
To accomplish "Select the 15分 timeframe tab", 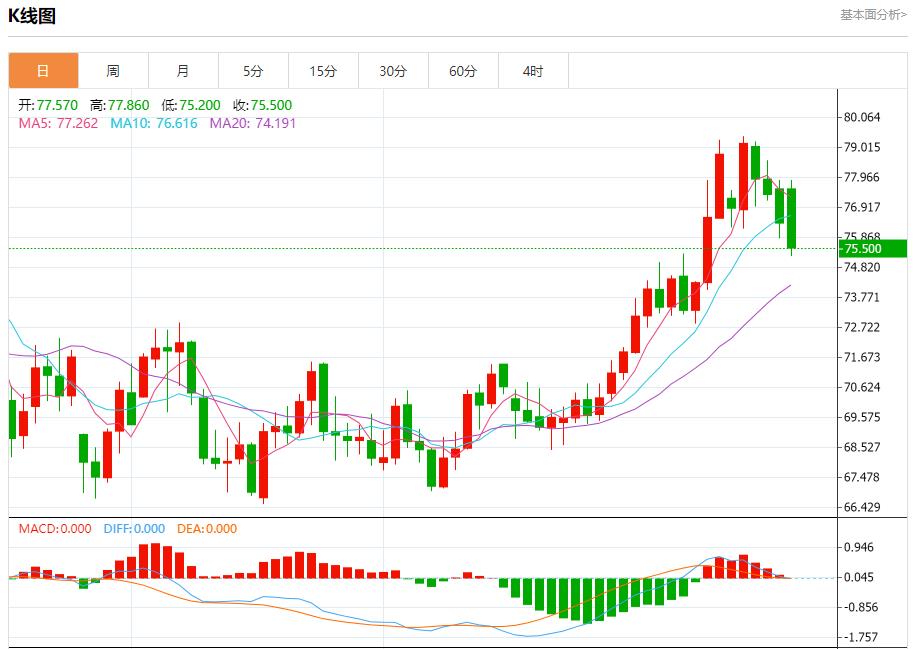I will tap(323, 71).
